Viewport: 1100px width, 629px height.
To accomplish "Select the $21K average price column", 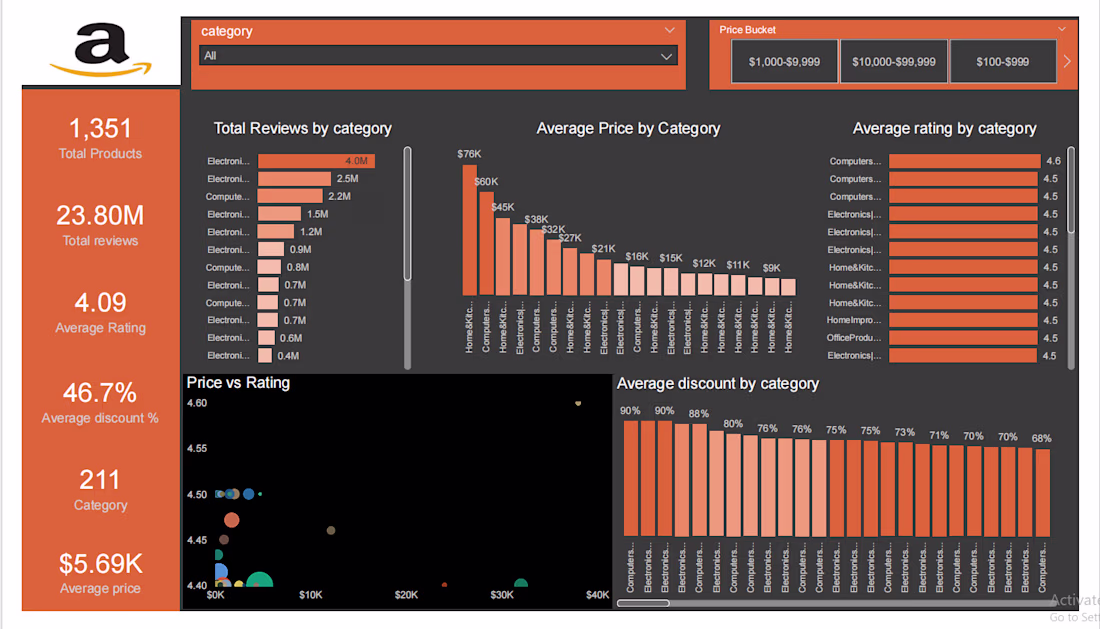I will (x=604, y=277).
